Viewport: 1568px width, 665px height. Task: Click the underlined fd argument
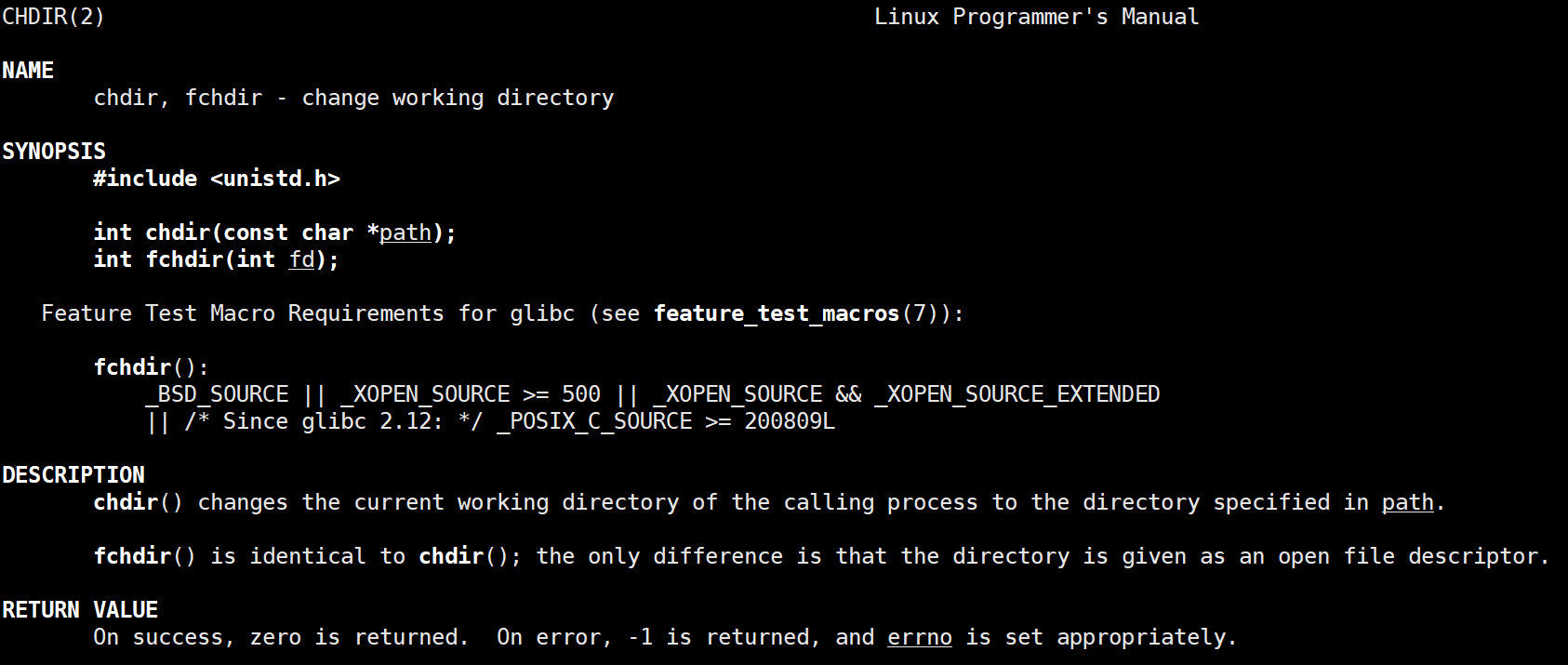click(301, 259)
